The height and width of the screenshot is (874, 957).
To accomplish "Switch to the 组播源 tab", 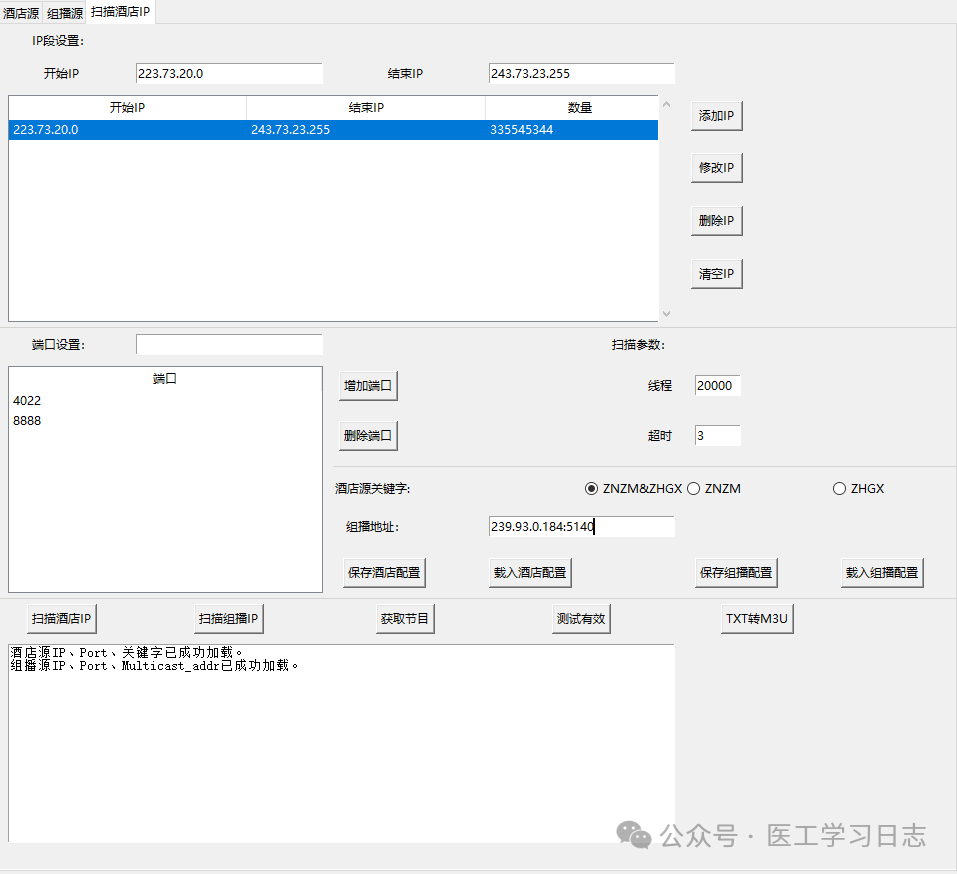I will pyautogui.click(x=65, y=13).
